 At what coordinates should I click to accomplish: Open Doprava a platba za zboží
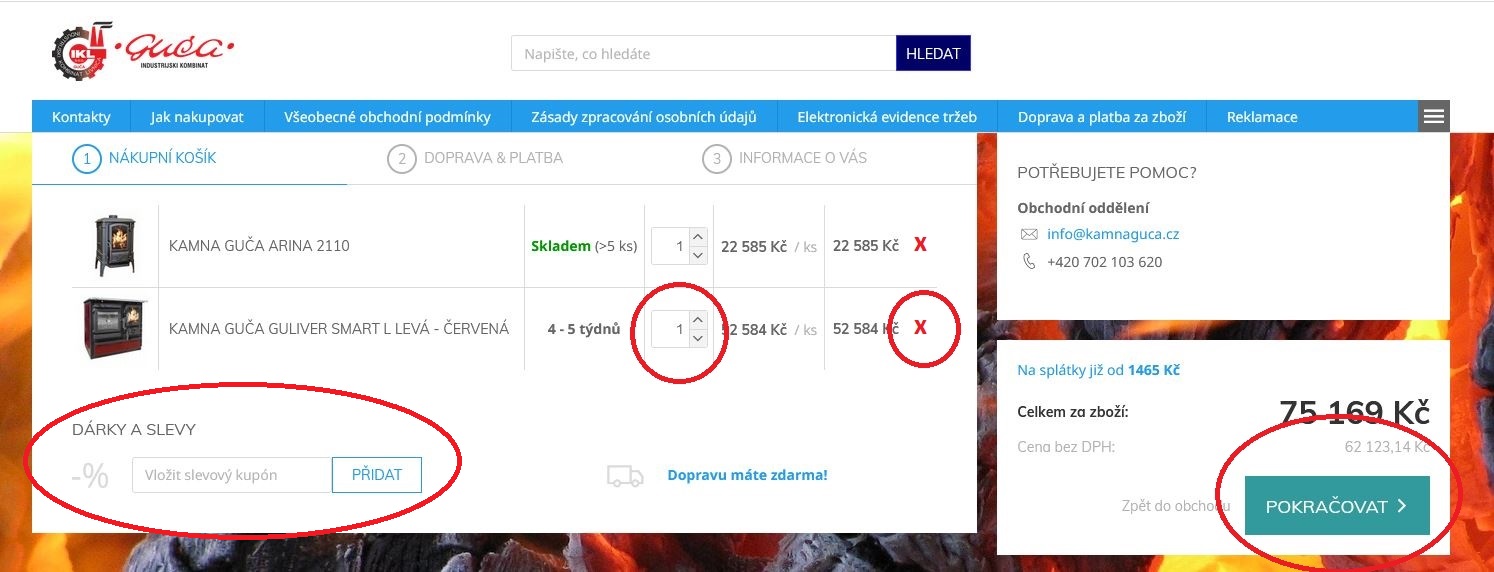1102,117
